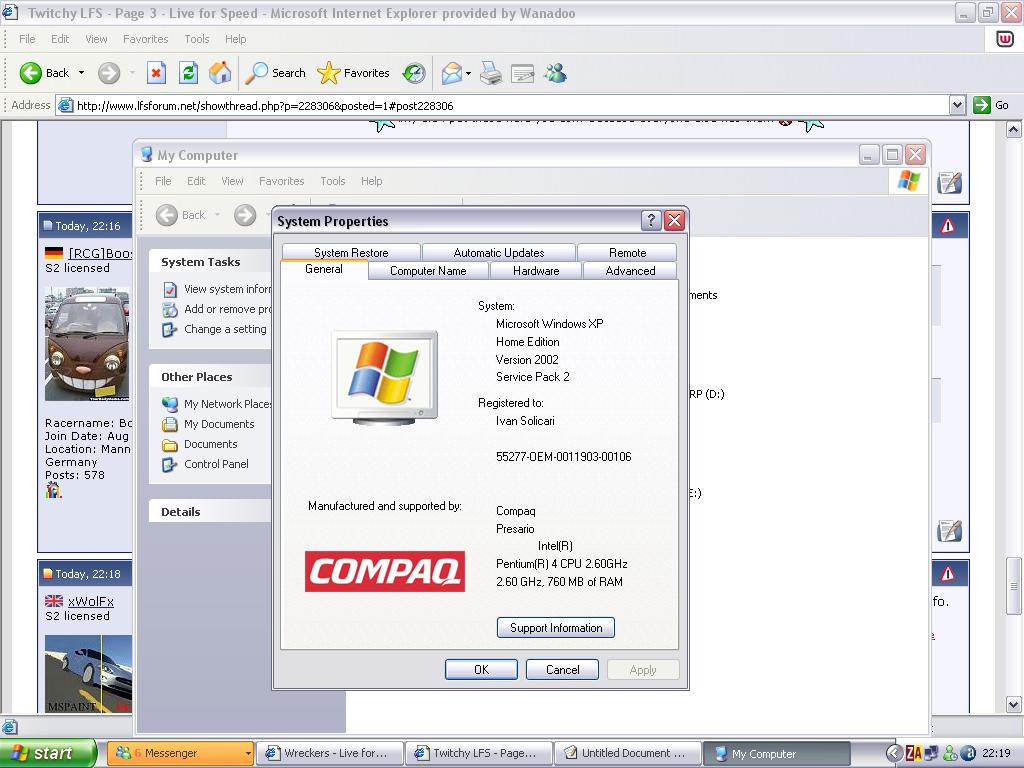The image size is (1024, 768).
Task: Click the Windows Start button
Action: (48, 753)
